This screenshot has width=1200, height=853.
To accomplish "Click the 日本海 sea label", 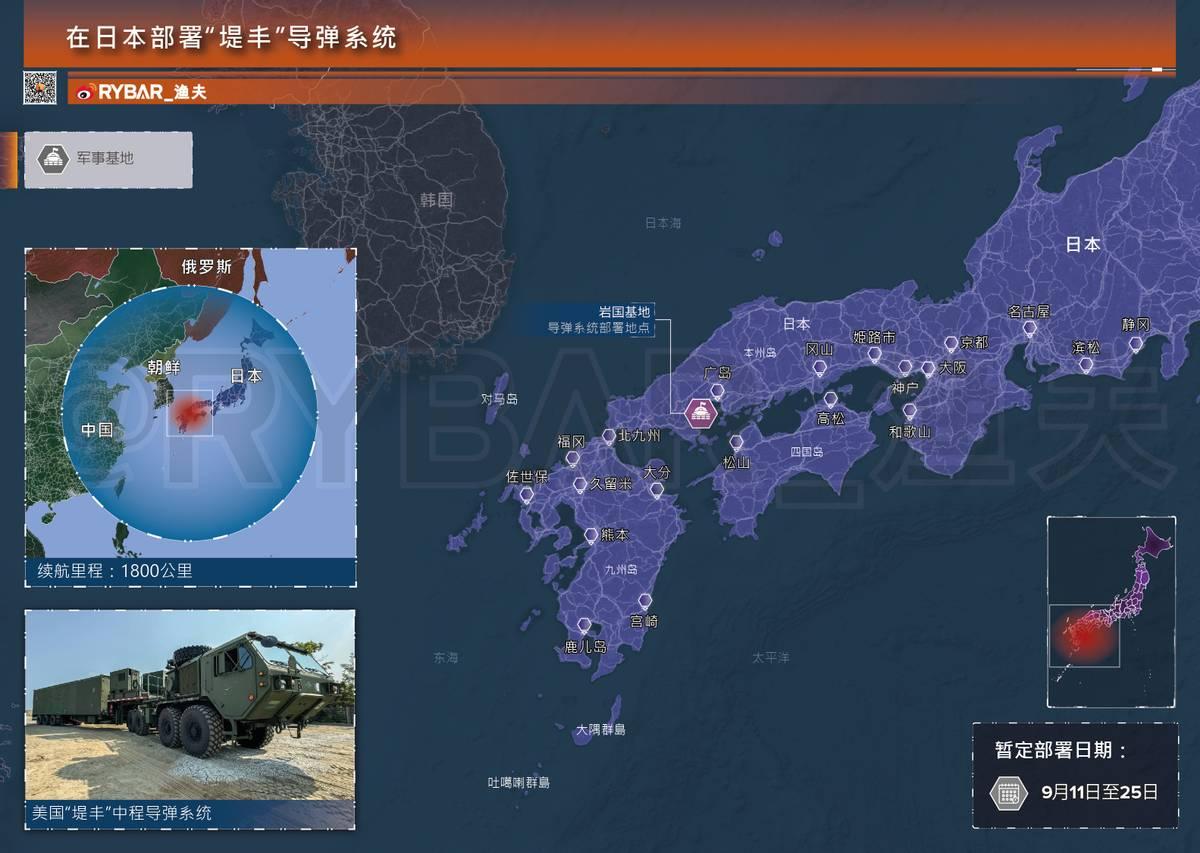I will pos(662,224).
